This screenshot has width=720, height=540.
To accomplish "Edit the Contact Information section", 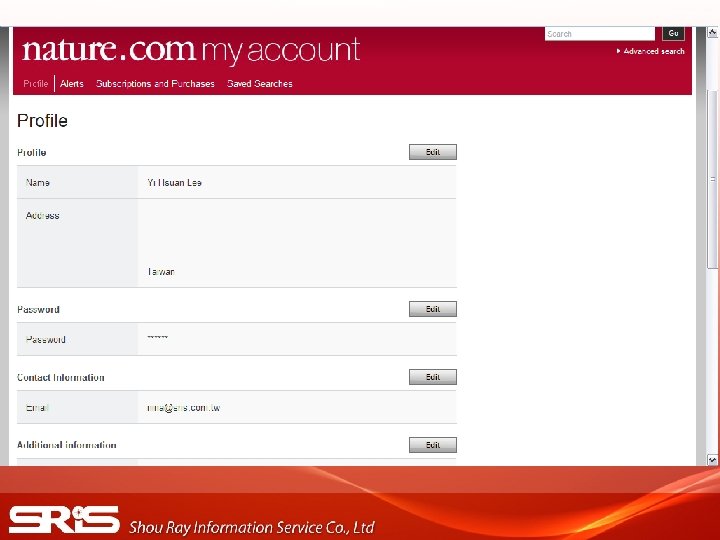I will point(433,377).
